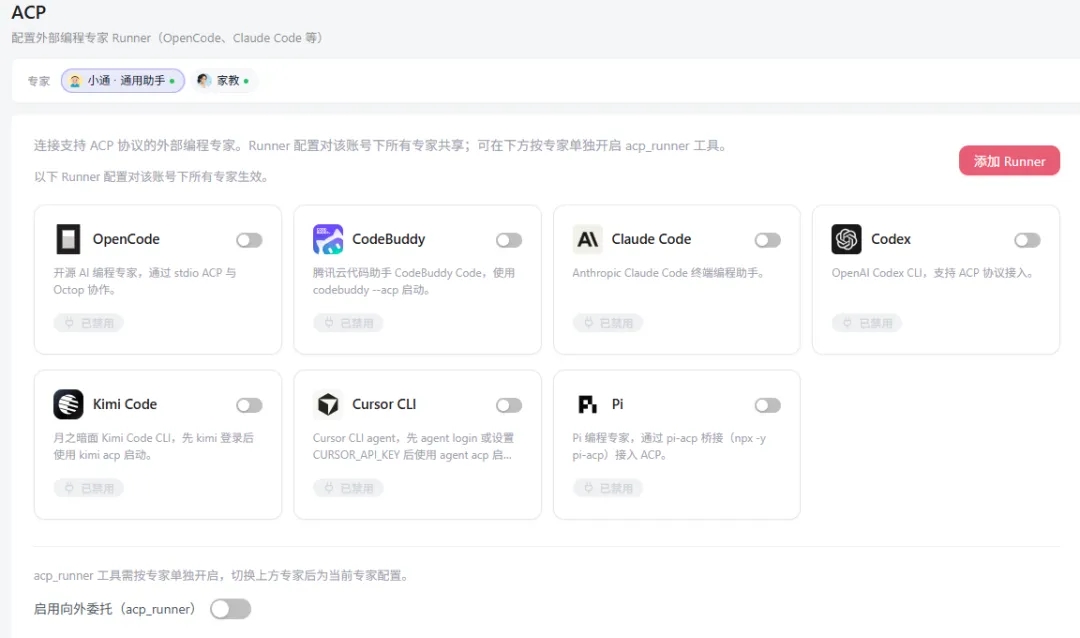Turn on the Cursor CLI toggle

[509, 405]
